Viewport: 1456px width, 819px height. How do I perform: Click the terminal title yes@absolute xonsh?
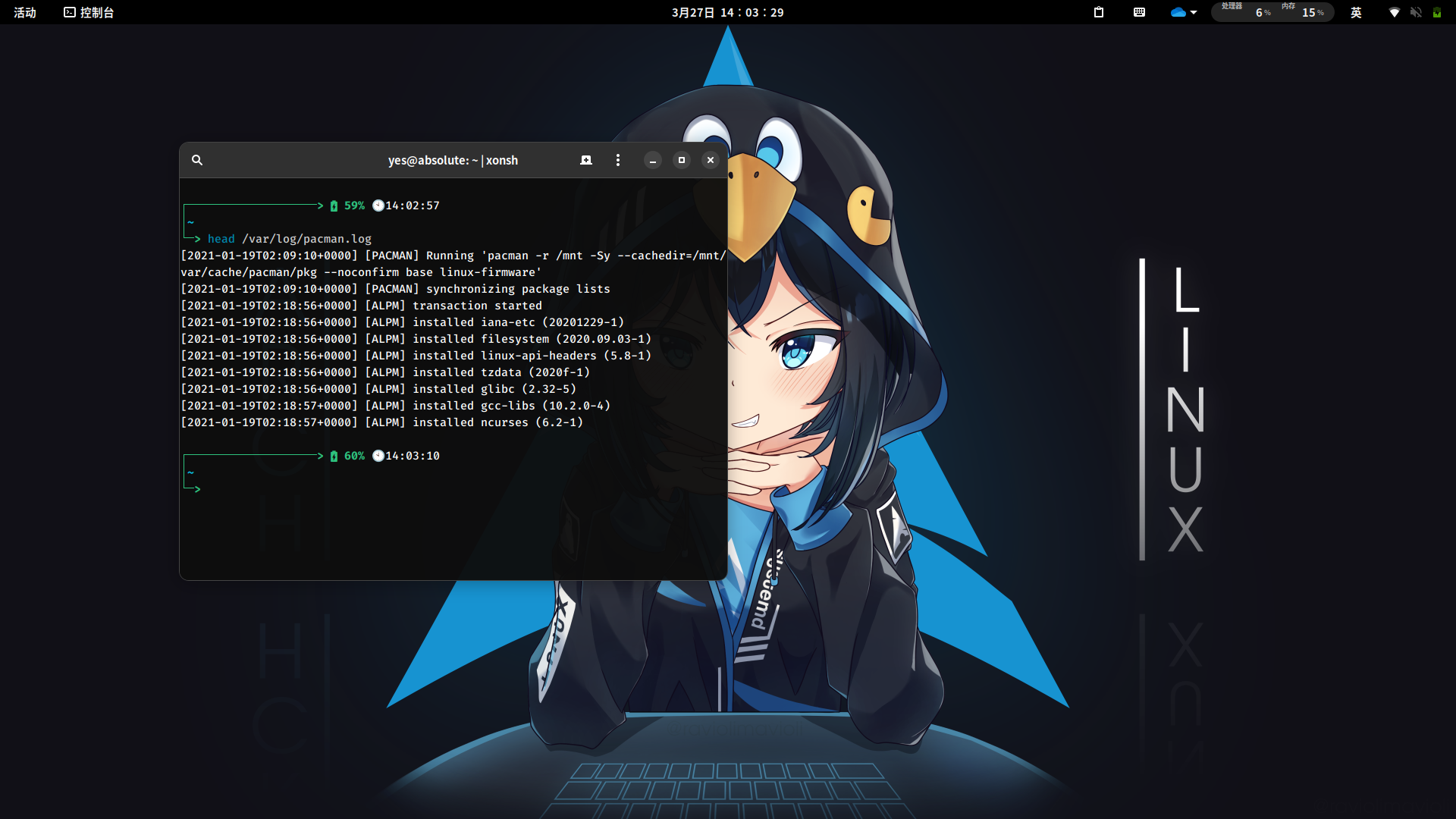point(453,160)
